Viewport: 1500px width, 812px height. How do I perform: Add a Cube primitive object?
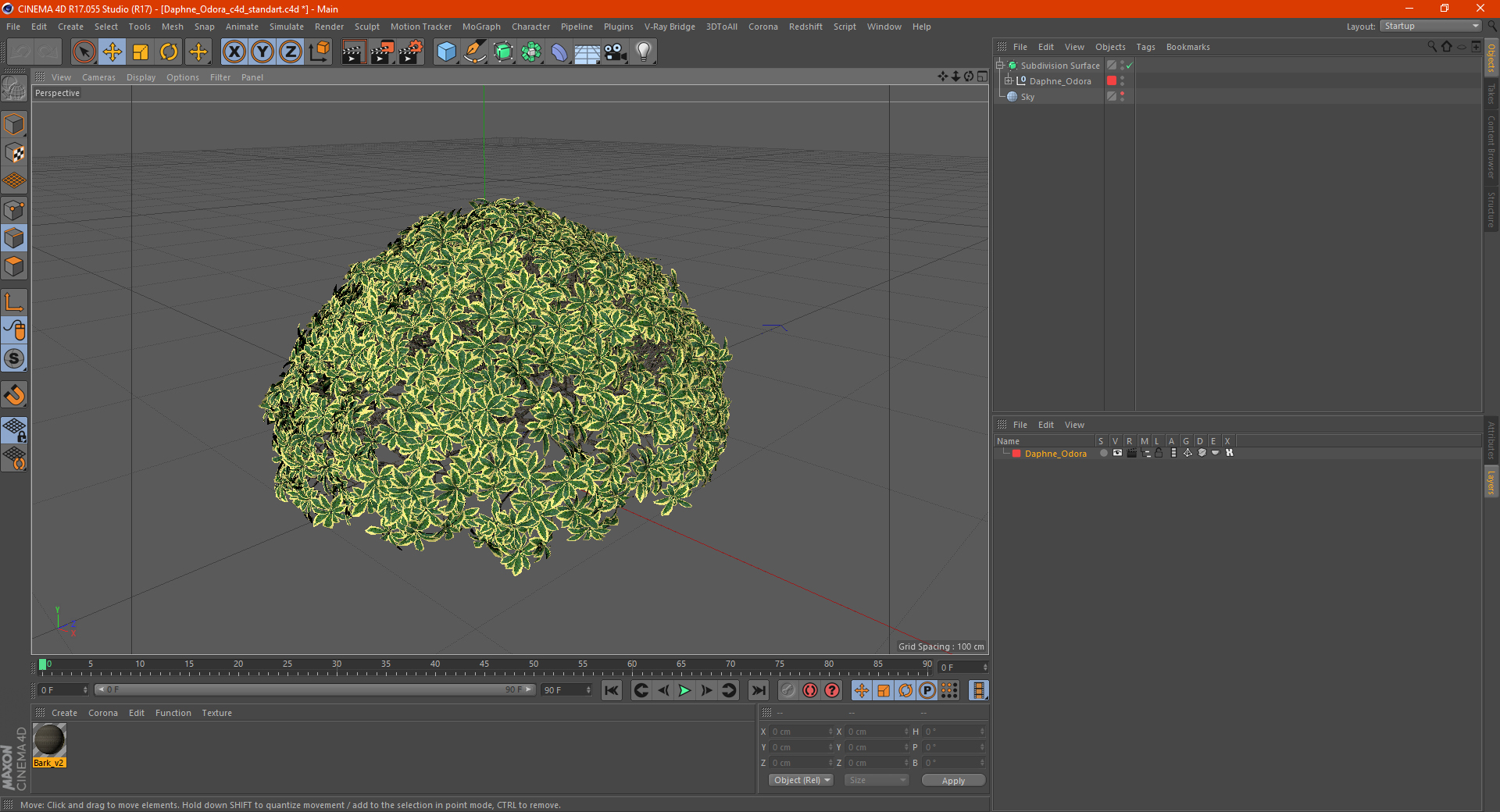(446, 52)
